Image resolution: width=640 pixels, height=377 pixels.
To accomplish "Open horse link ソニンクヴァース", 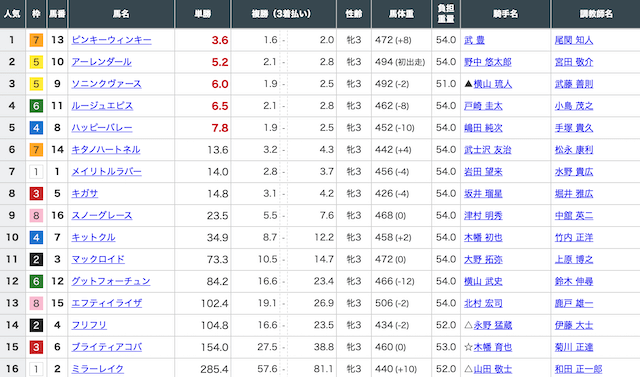I will pyautogui.click(x=106, y=84).
